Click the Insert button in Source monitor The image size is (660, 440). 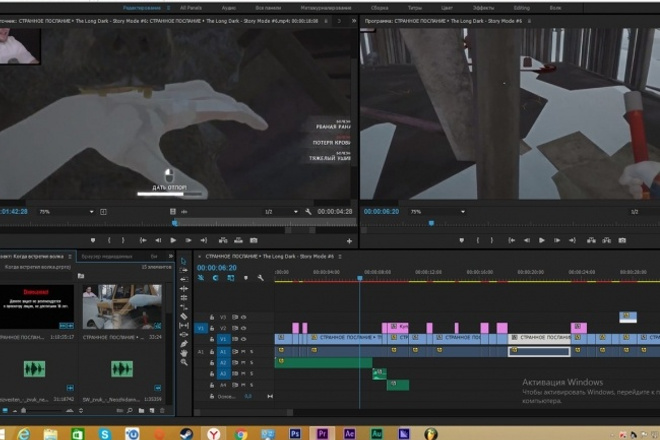[x=223, y=240]
